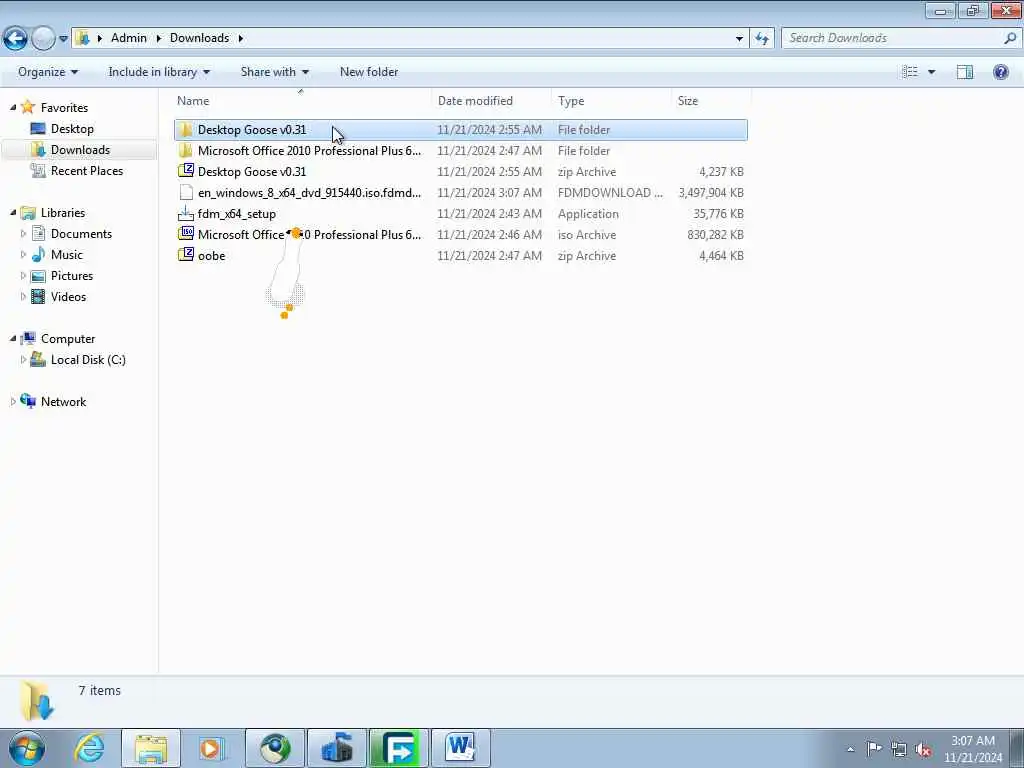The image size is (1024, 768).
Task: Select Downloads in the navigation pane
Action: 80,150
